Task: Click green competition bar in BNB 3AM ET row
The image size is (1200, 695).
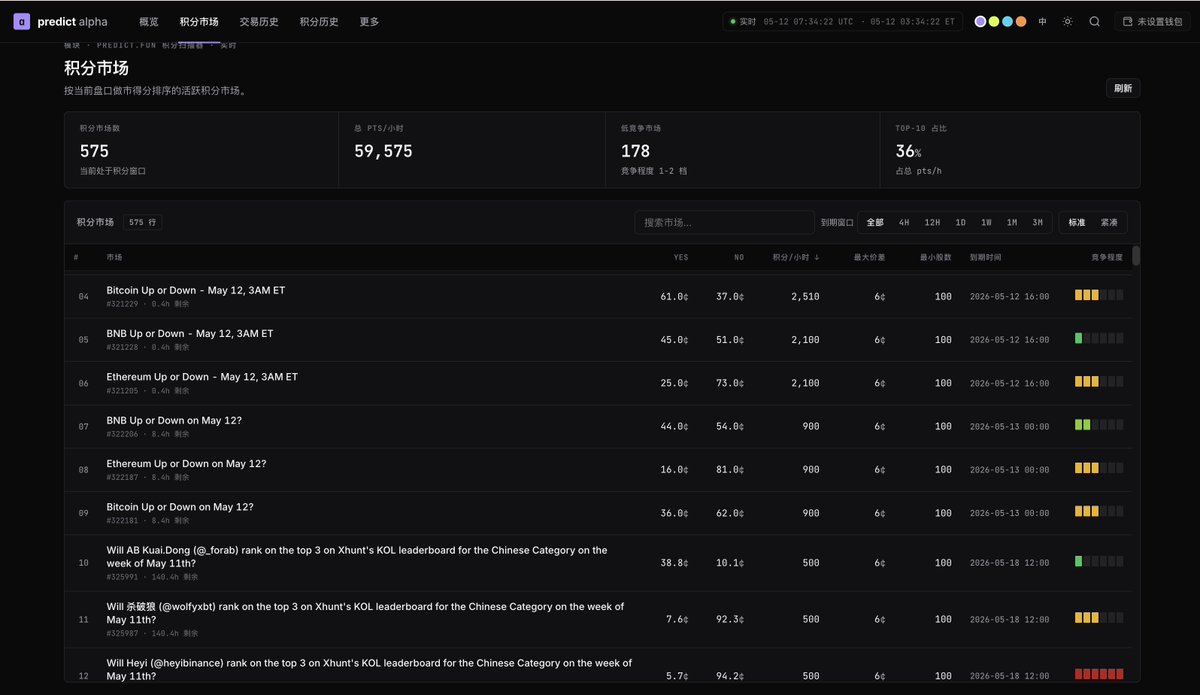Action: tap(1079, 338)
